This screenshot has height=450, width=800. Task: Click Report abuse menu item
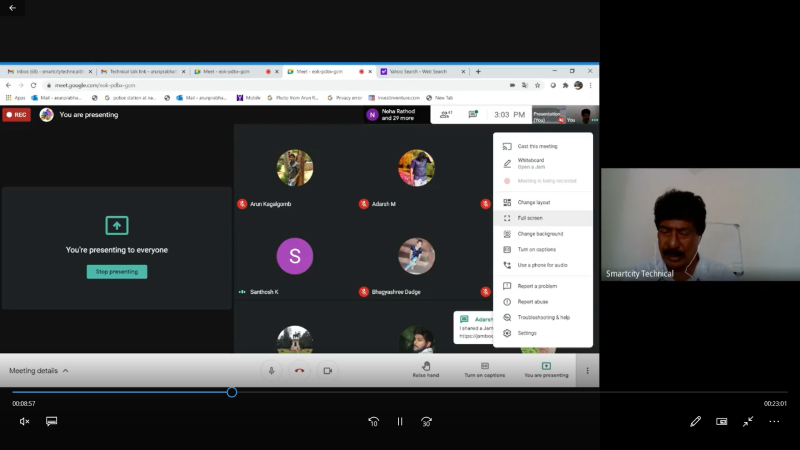(543, 302)
